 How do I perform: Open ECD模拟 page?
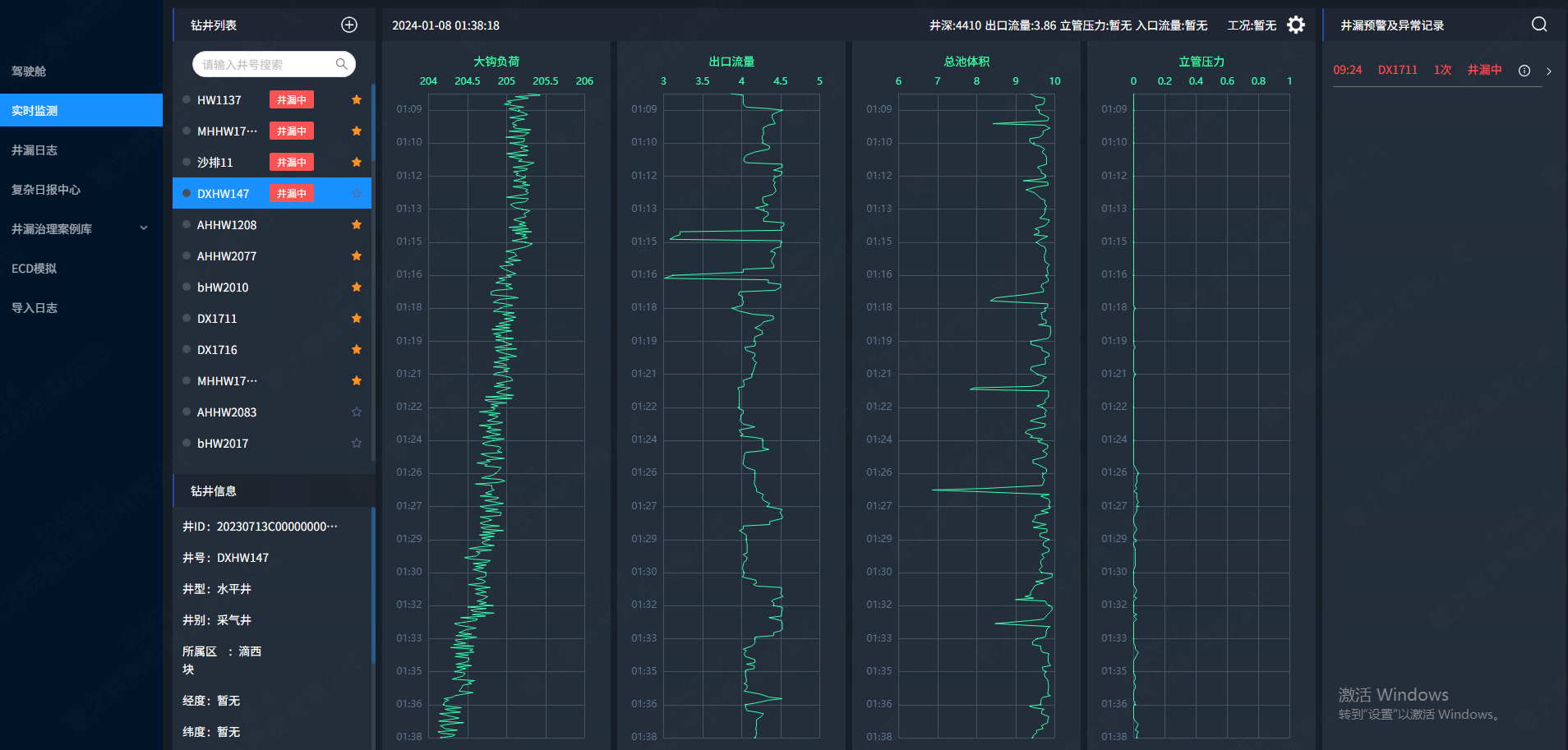[x=81, y=269]
